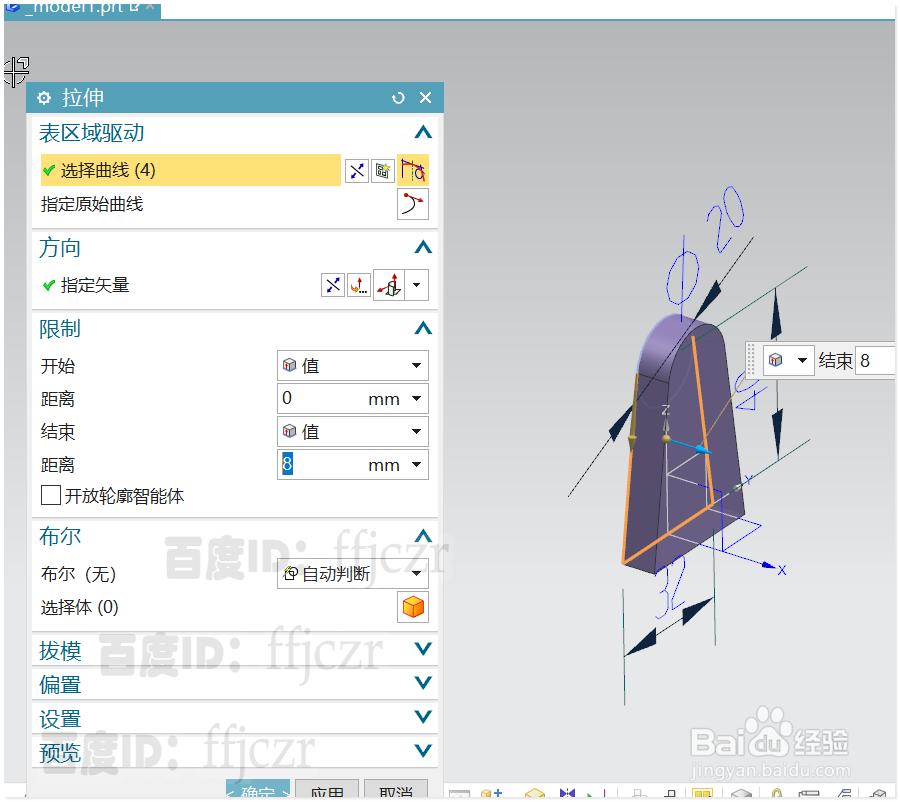This screenshot has height=802, width=900.
Task: Collapse the 方向 section
Action: point(423,247)
